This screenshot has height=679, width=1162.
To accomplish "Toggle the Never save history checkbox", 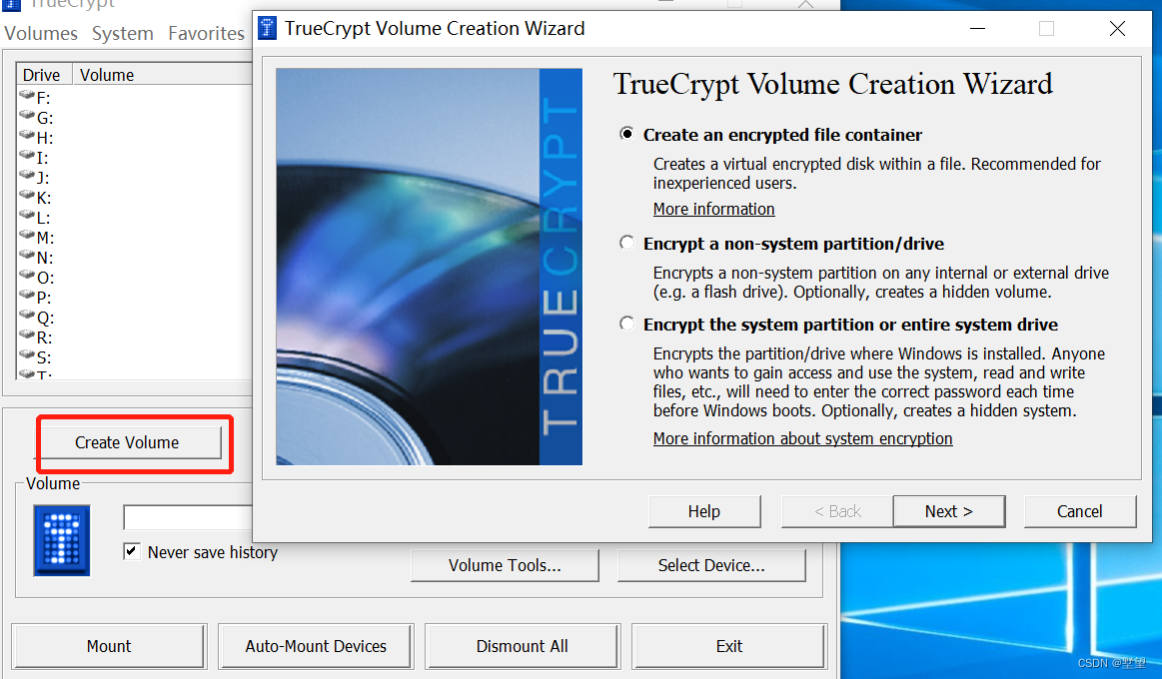I will (132, 552).
